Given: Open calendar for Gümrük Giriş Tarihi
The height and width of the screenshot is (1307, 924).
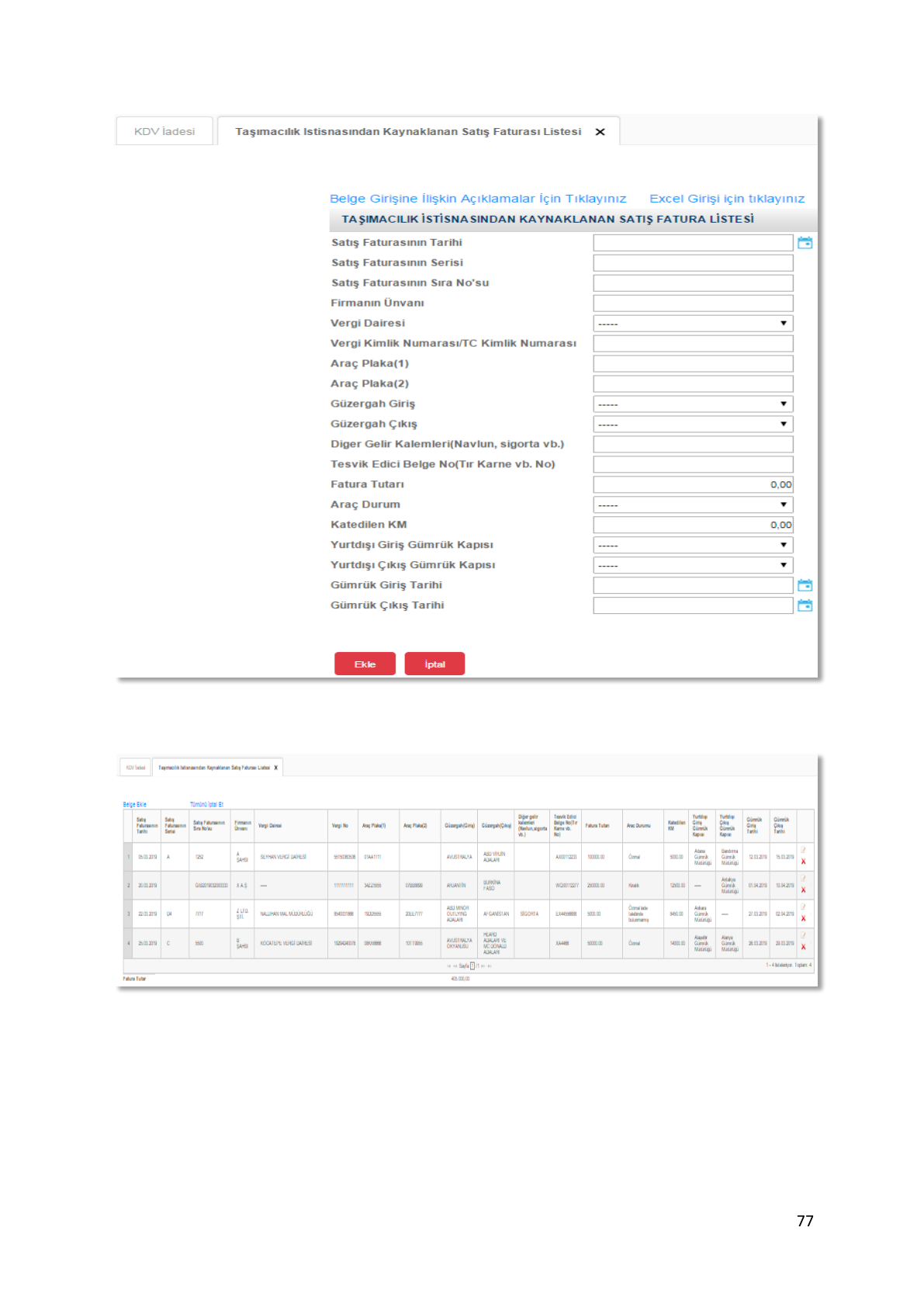Looking at the screenshot, I should pos(805,585).
